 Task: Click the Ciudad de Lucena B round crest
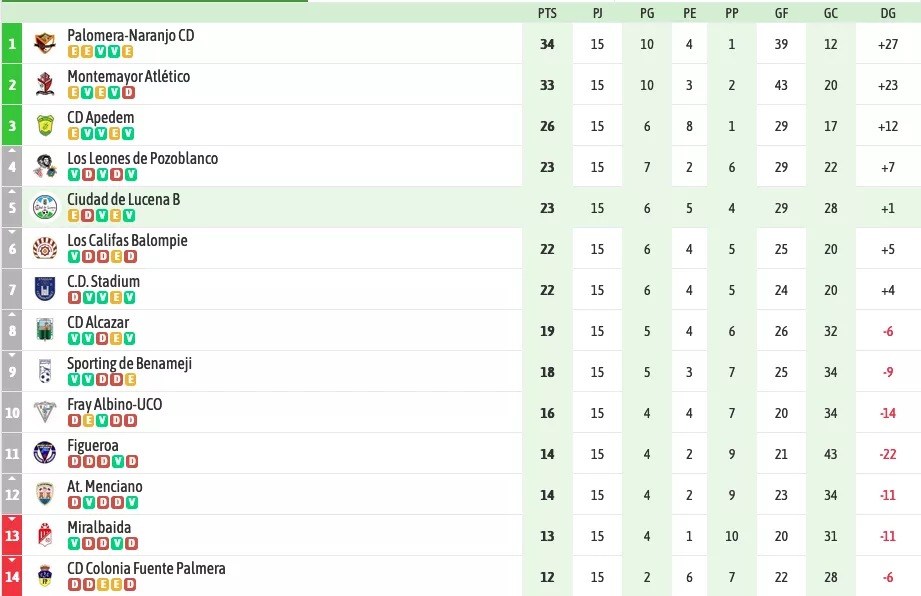point(45,207)
